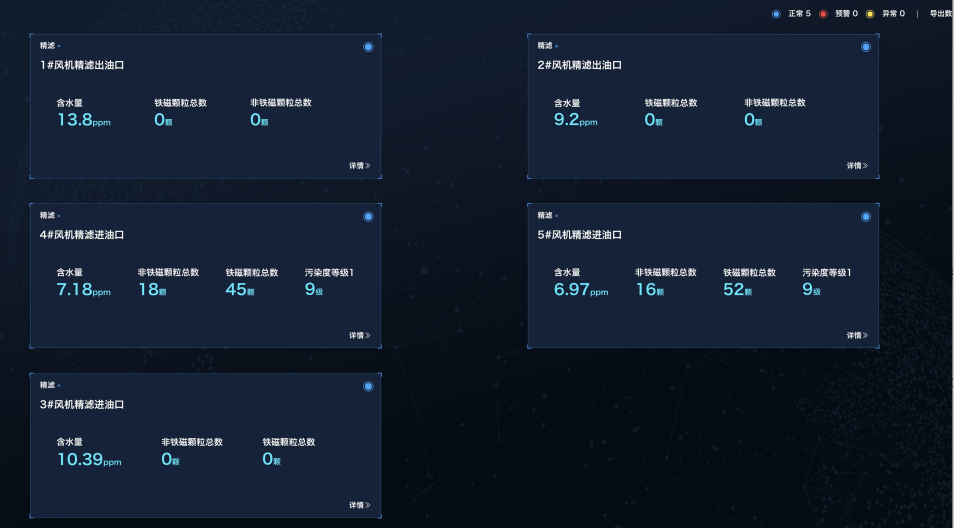Screen dimensions: 954x528
Task: Expand 详情 for 1#风机精滤出油口
Action: pyautogui.click(x=359, y=166)
